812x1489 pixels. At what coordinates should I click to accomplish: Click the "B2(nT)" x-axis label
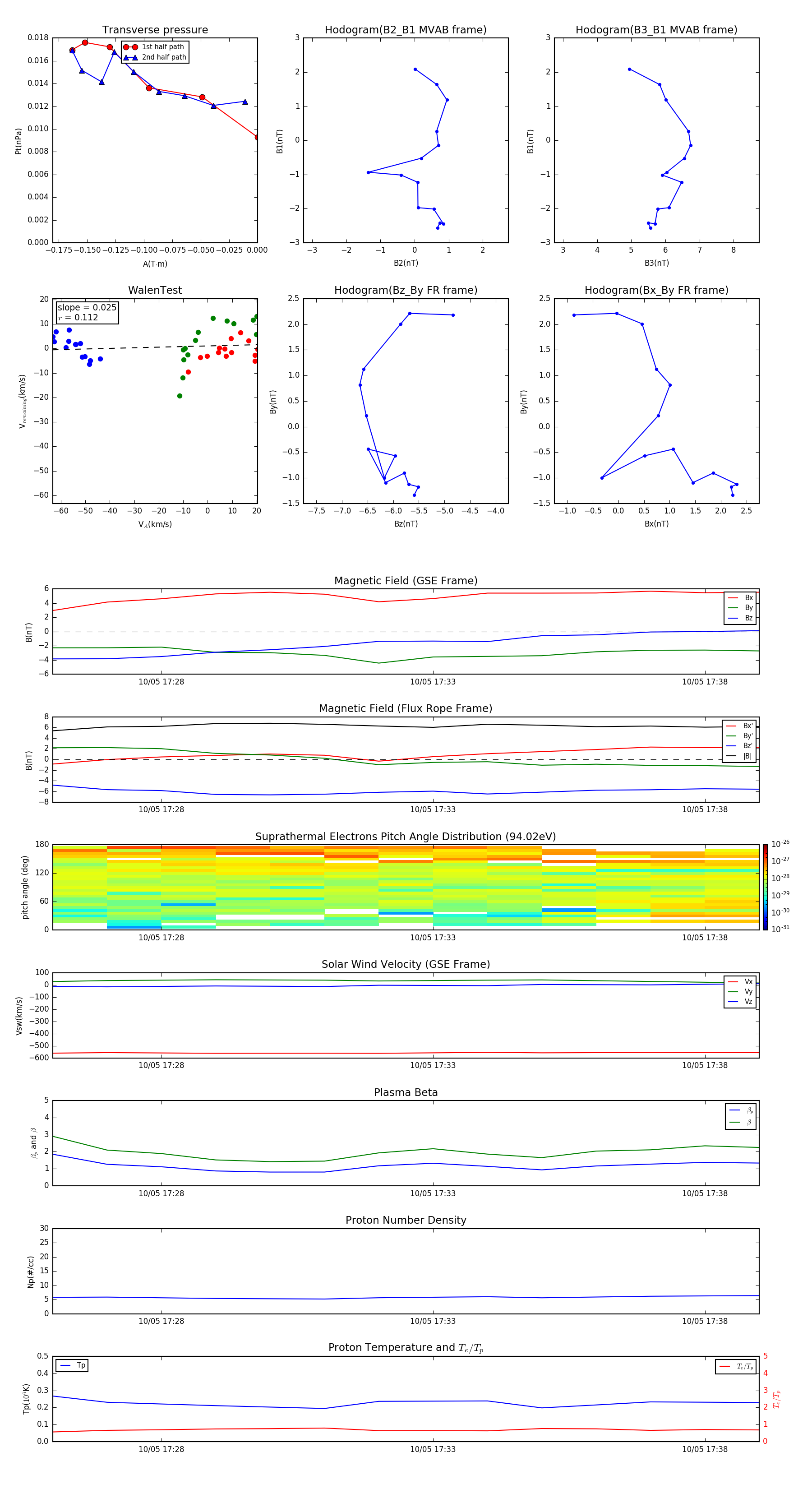coord(406,263)
